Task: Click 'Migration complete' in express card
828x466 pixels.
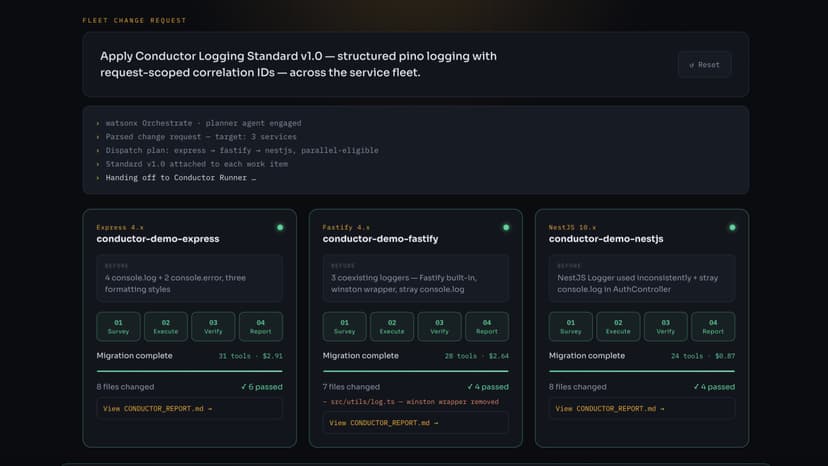Action: pos(134,356)
